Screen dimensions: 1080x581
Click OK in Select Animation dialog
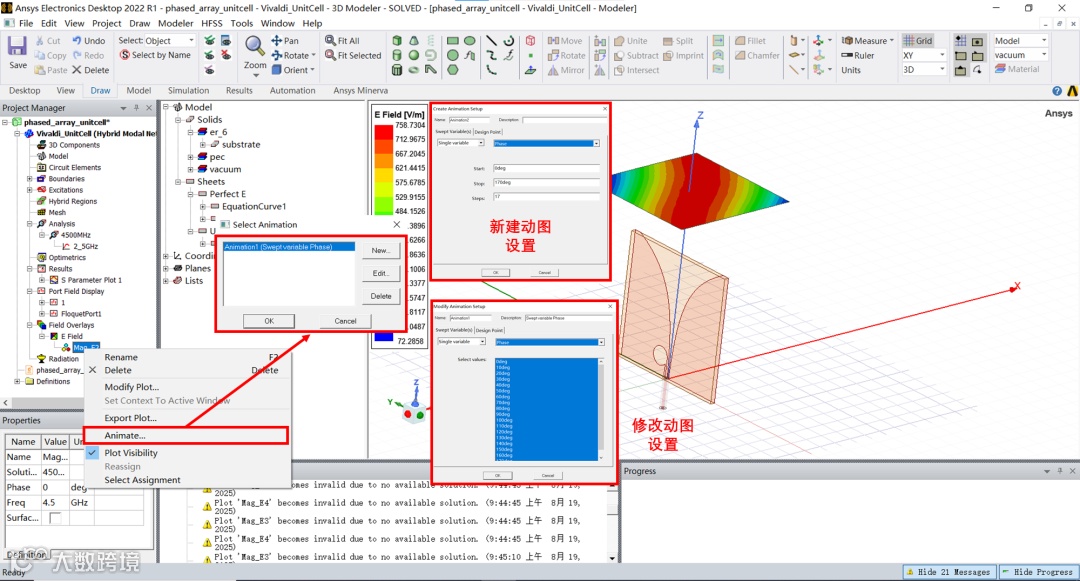(x=269, y=321)
